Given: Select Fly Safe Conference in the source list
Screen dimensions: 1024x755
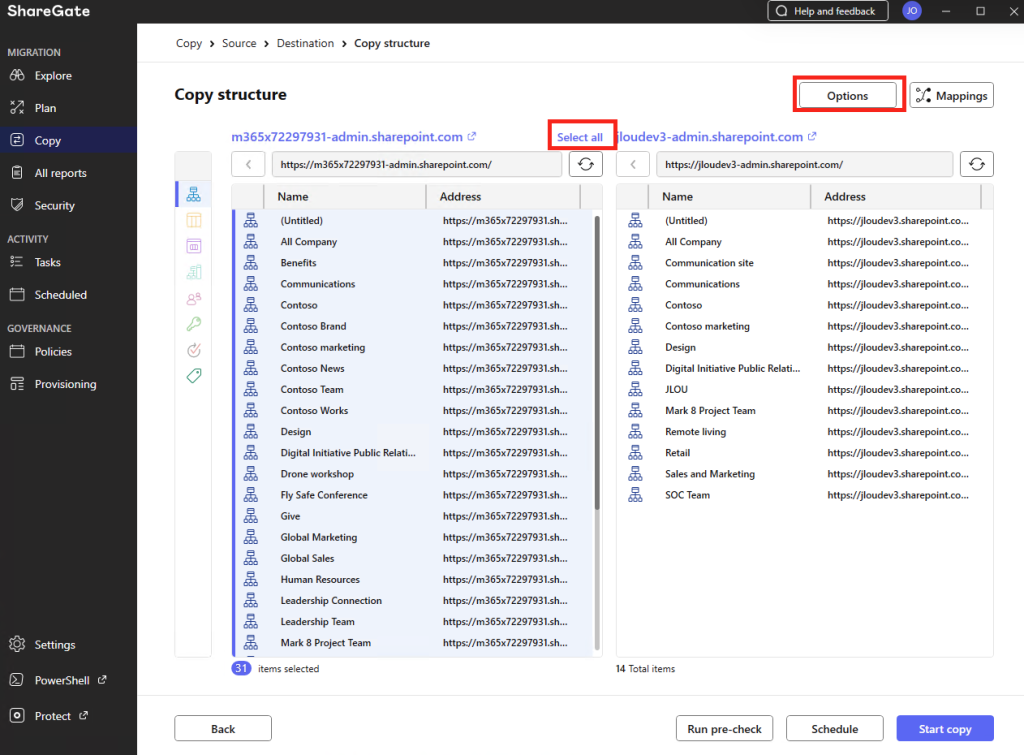Looking at the screenshot, I should pyautogui.click(x=413, y=495).
